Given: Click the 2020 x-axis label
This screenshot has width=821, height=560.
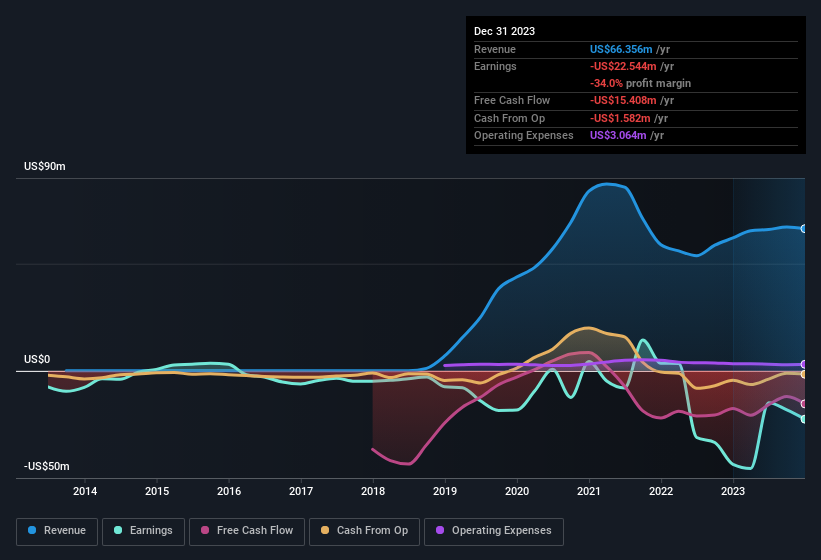Looking at the screenshot, I should [x=517, y=491].
